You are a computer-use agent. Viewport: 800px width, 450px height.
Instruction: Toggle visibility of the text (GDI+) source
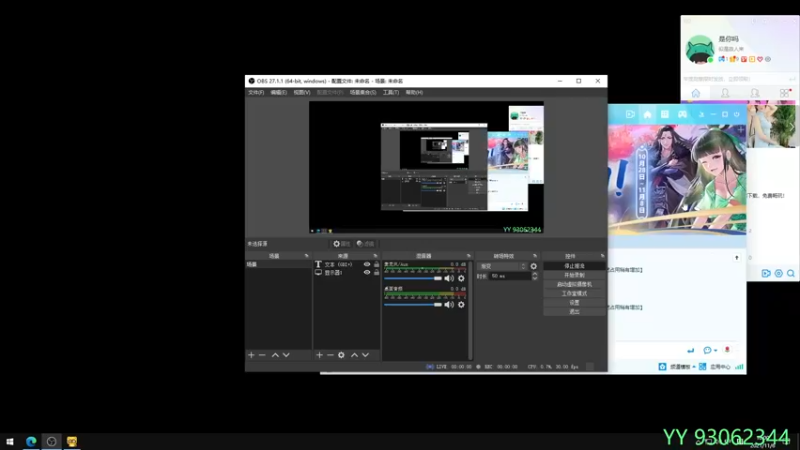click(x=367, y=264)
